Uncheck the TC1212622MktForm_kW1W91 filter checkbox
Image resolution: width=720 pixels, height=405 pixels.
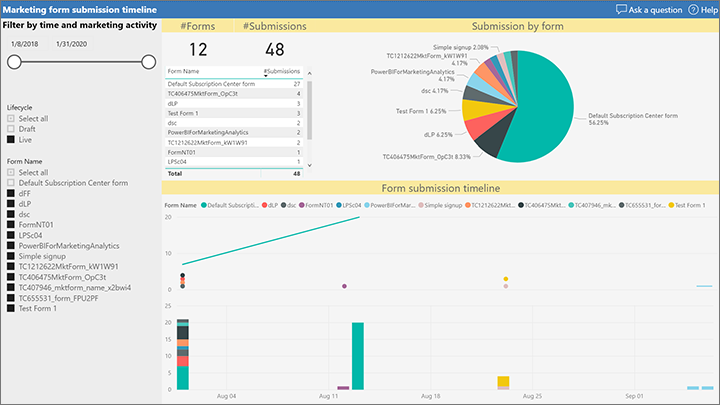click(11, 266)
